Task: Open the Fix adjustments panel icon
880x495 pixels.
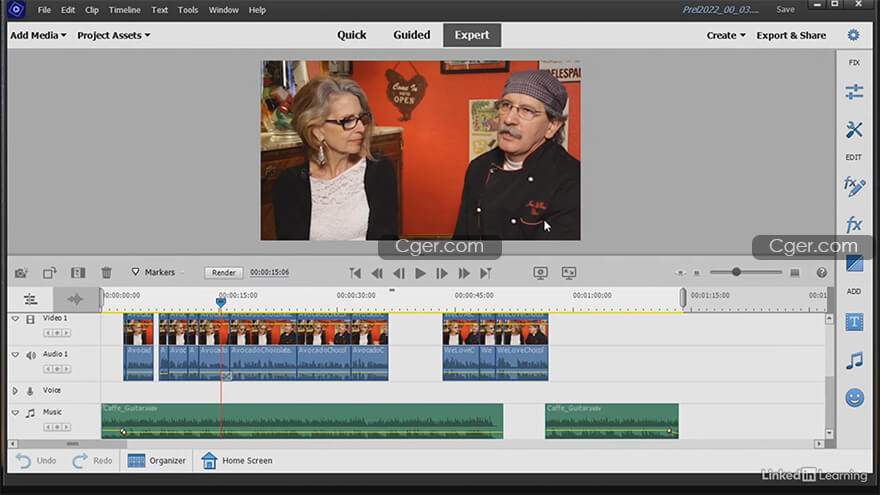Action: (854, 91)
